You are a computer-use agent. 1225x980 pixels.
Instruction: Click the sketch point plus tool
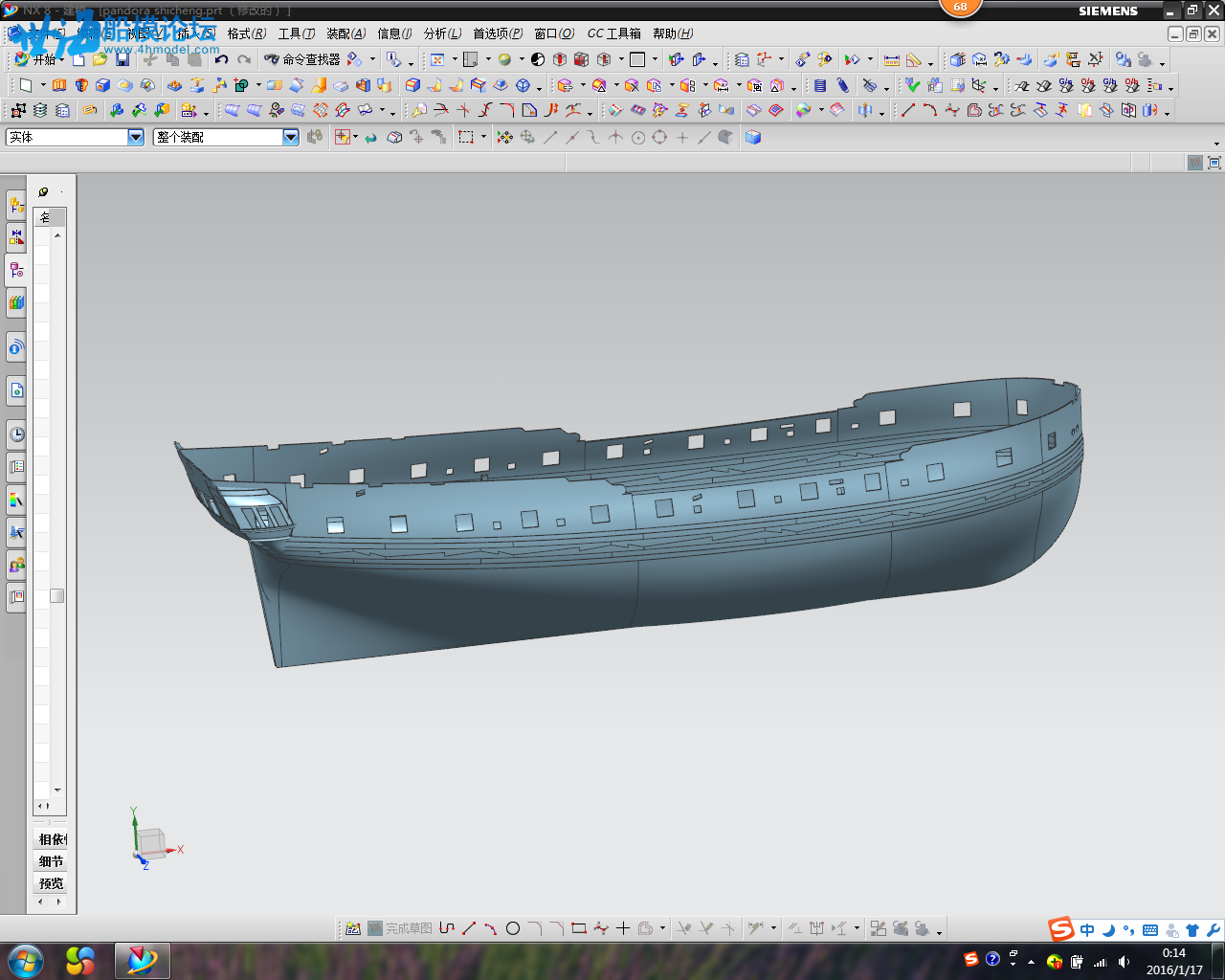click(623, 928)
